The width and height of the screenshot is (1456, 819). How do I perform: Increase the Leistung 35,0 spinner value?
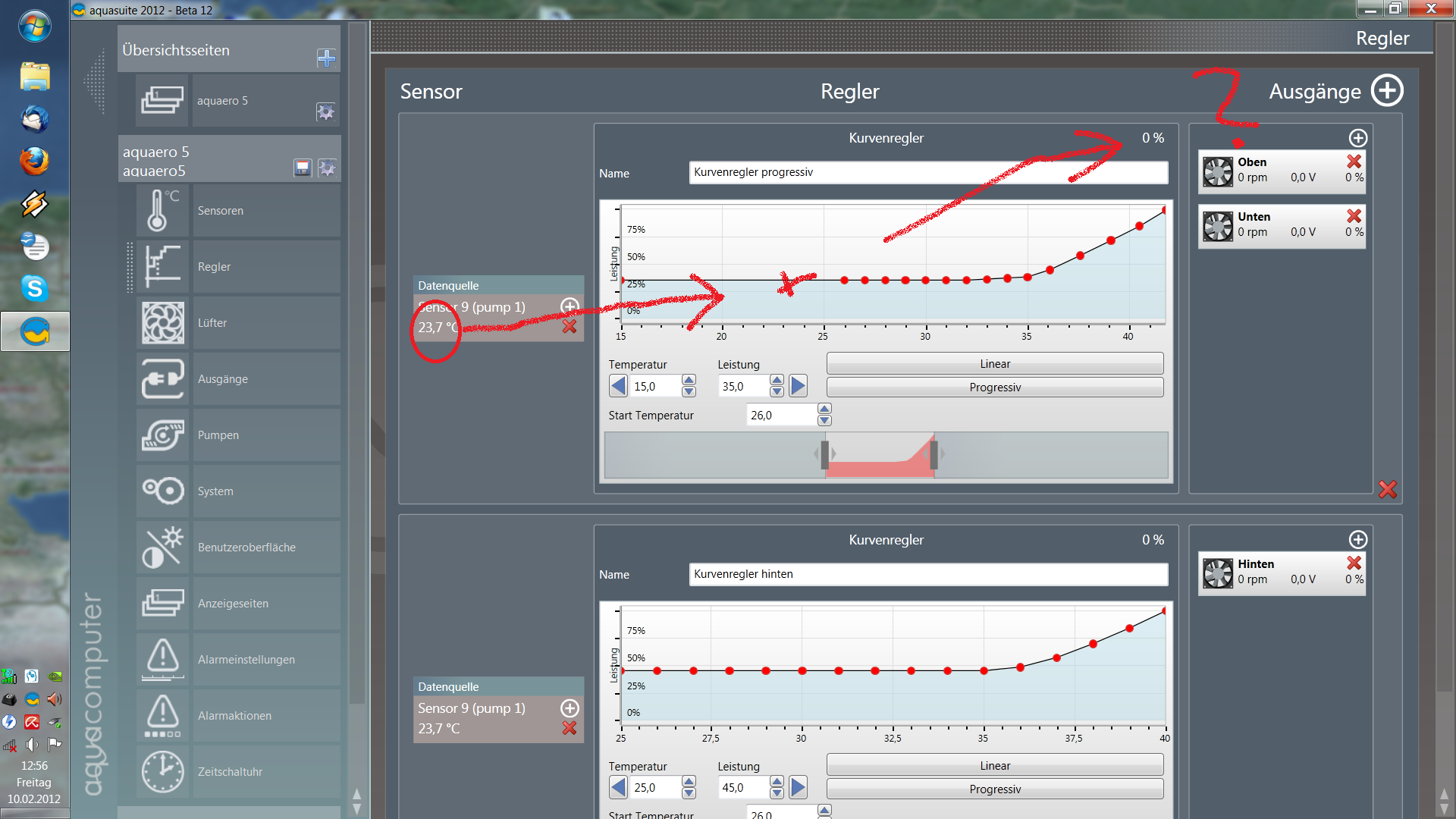point(777,380)
